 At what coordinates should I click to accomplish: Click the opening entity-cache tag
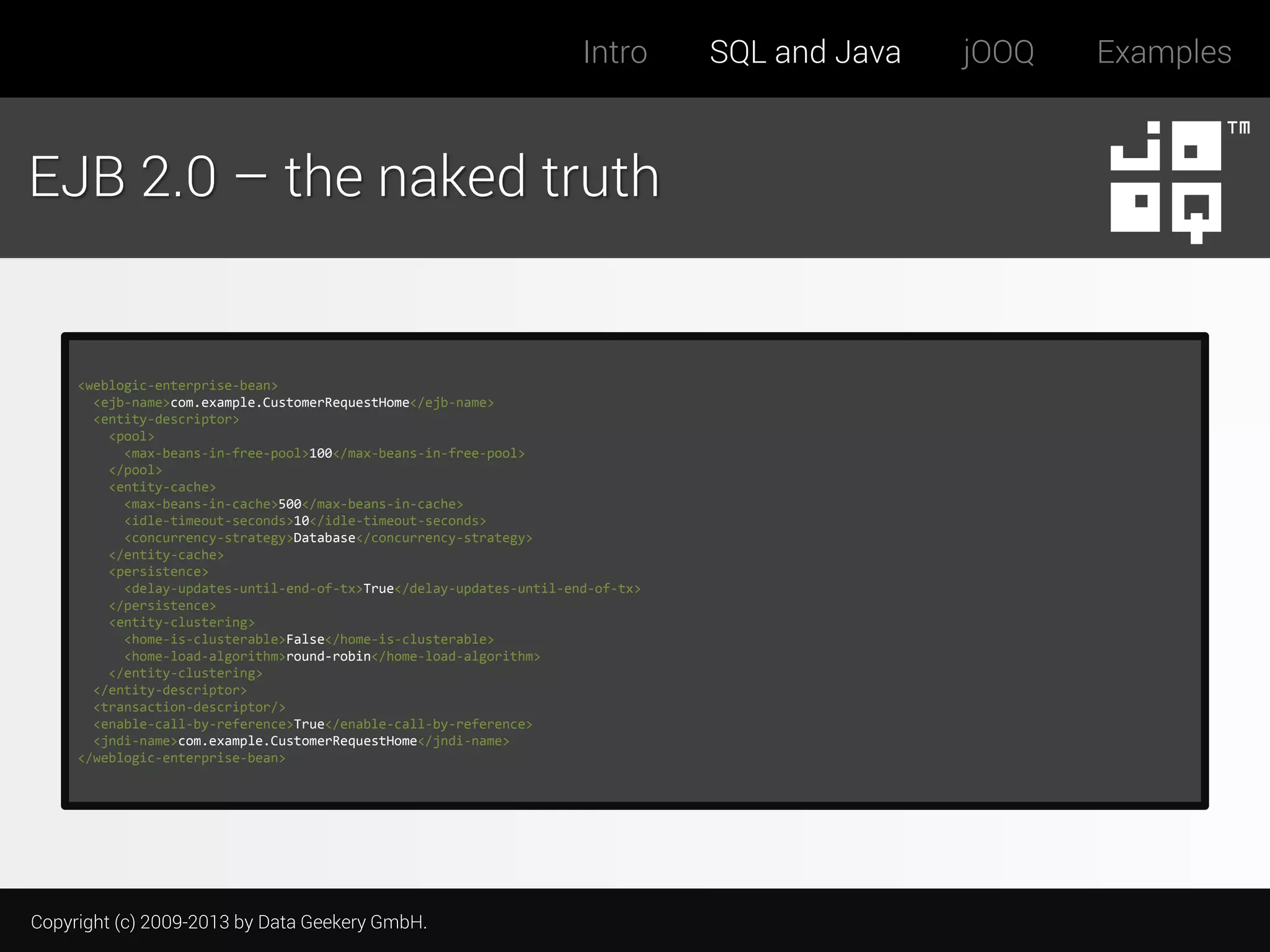pyautogui.click(x=162, y=487)
